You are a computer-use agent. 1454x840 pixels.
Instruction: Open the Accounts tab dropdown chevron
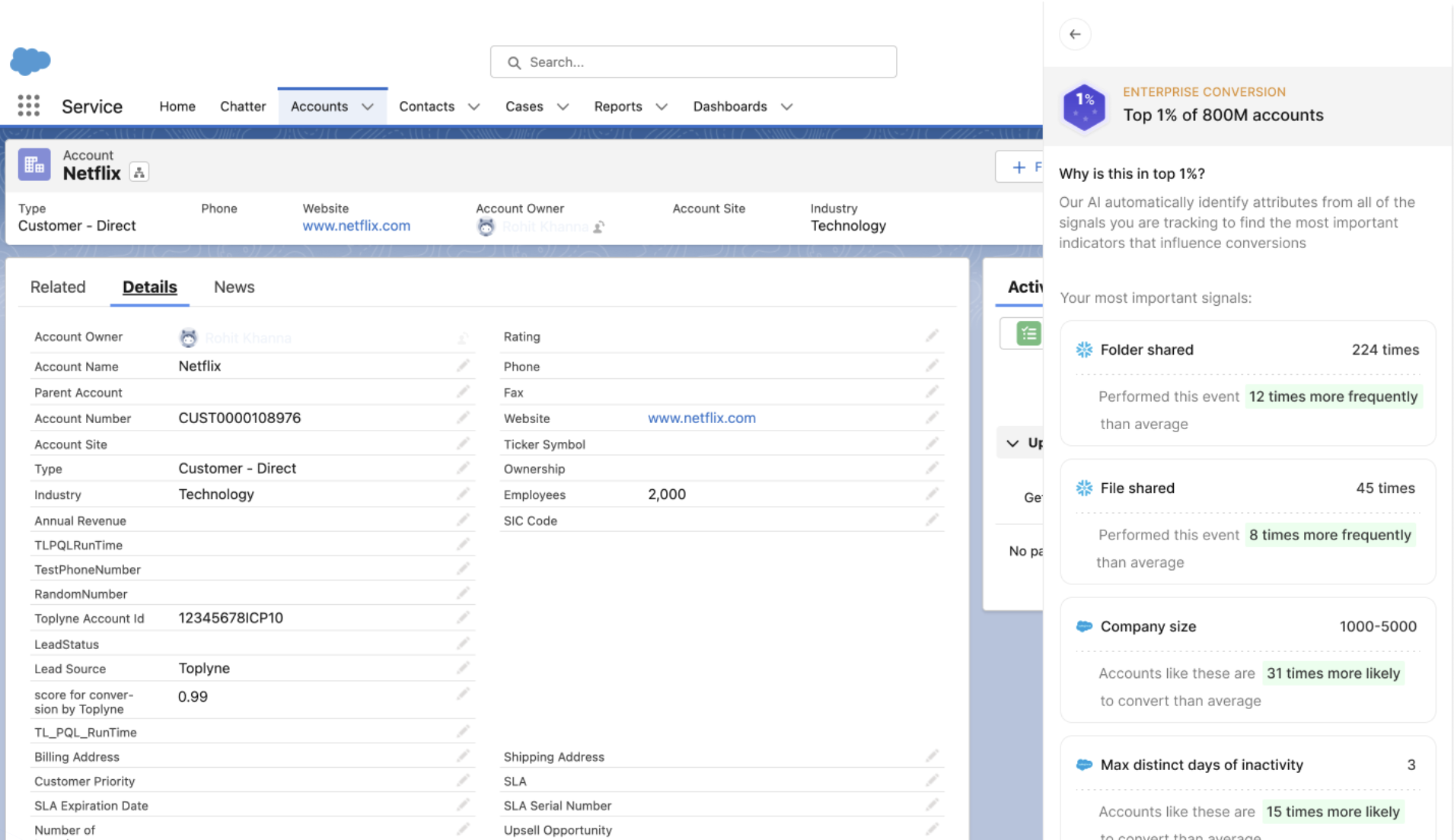pyautogui.click(x=368, y=107)
